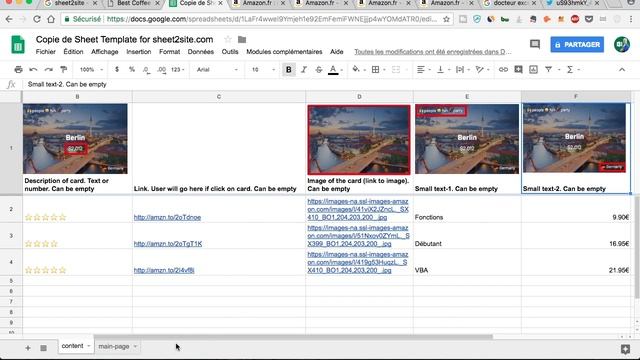
Task: Select cell containing Fonctions
Action: tap(467, 209)
